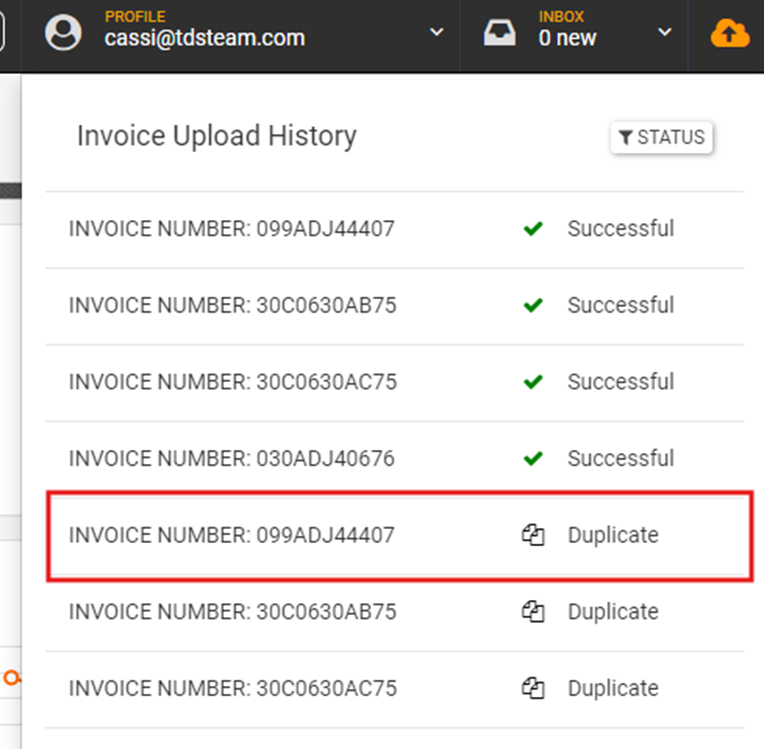The width and height of the screenshot is (764, 749).
Task: Open the STATUS filter button
Action: [661, 137]
